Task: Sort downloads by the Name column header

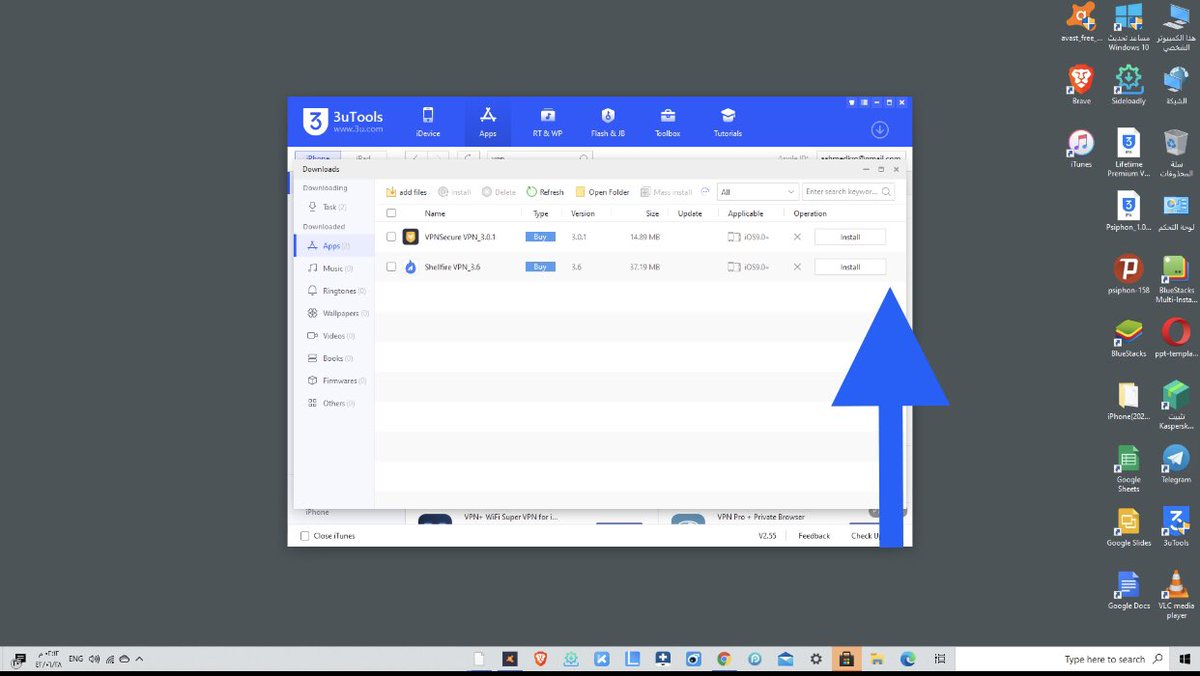Action: tap(435, 213)
